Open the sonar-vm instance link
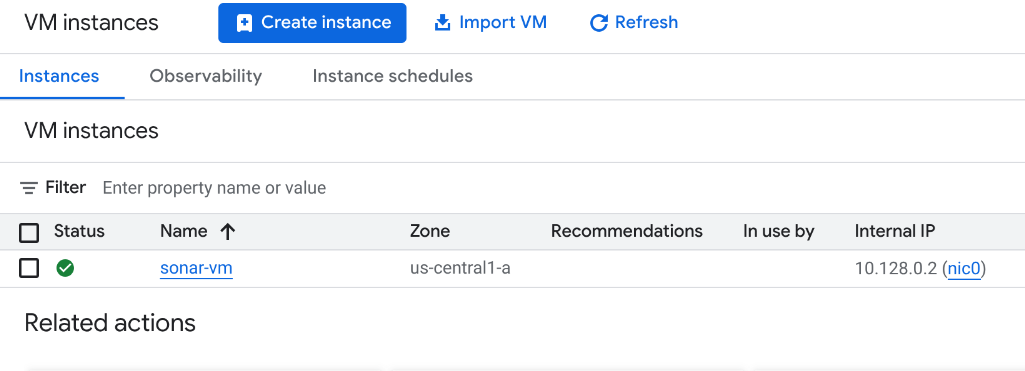The image size is (1025, 371). click(196, 268)
